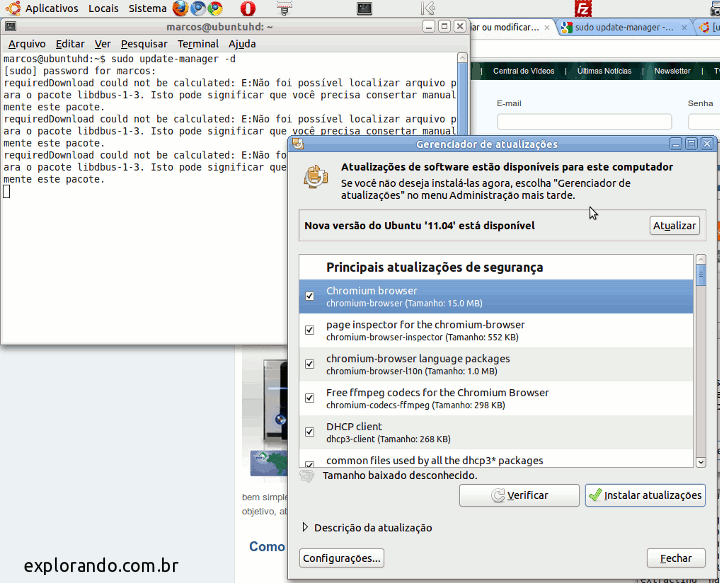Click the update manager title bar icon
This screenshot has height=583, width=720.
[x=298, y=144]
